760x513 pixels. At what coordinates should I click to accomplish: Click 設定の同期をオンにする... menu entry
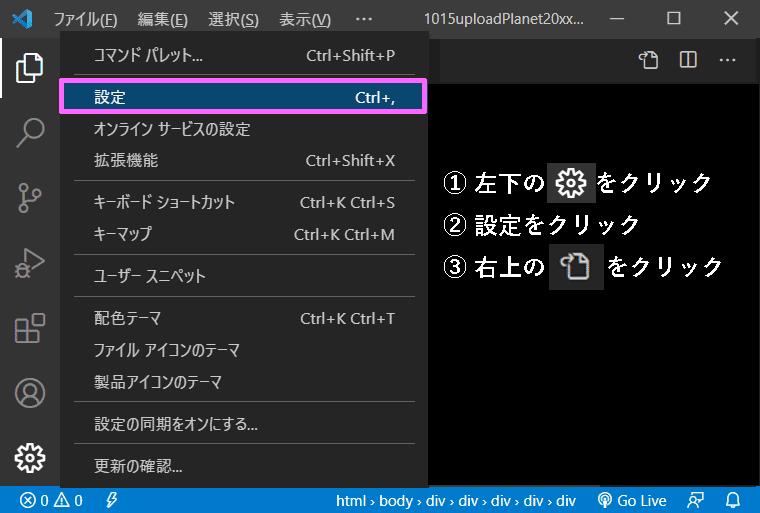244,424
